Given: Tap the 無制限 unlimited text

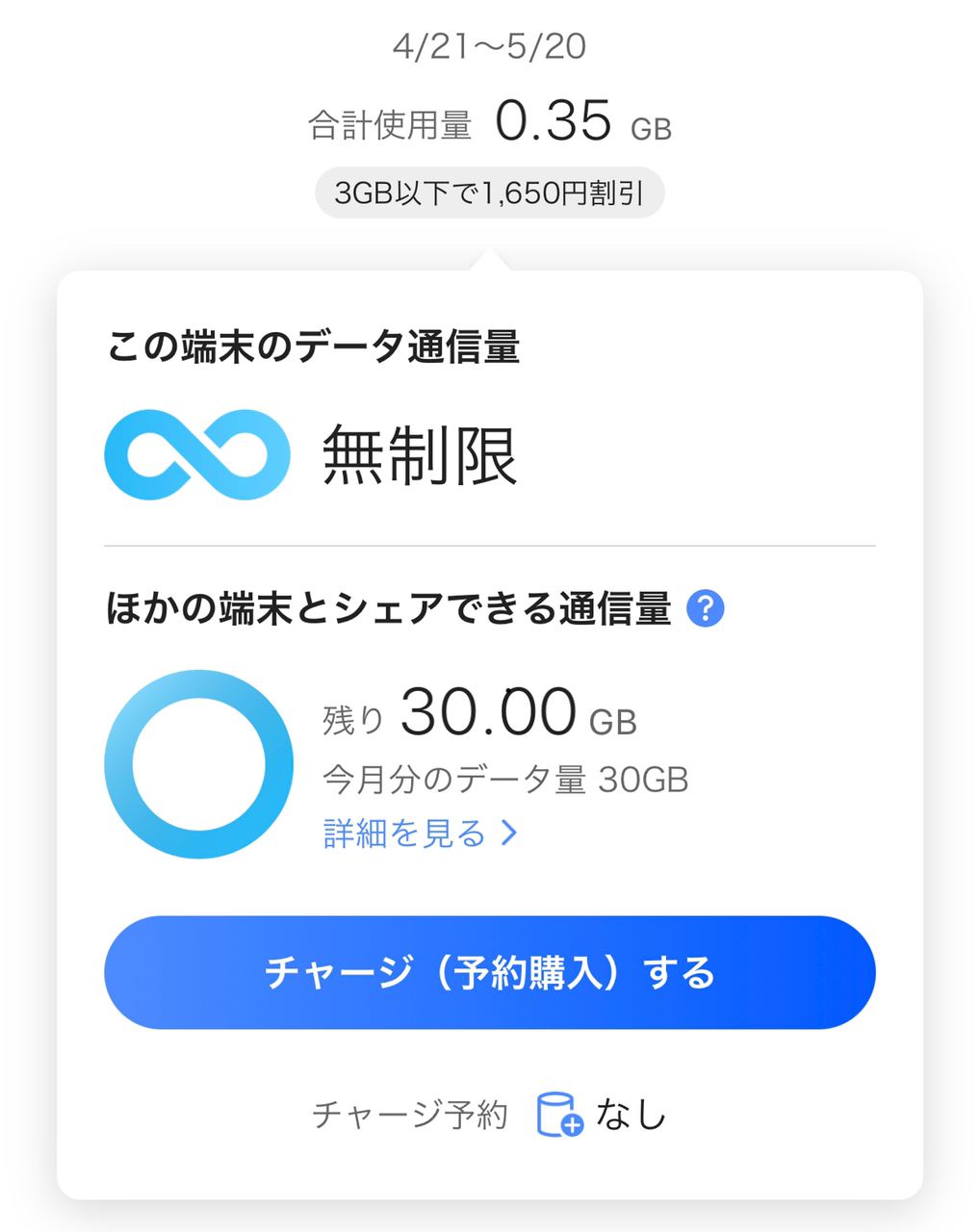Looking at the screenshot, I should pyautogui.click(x=420, y=455).
